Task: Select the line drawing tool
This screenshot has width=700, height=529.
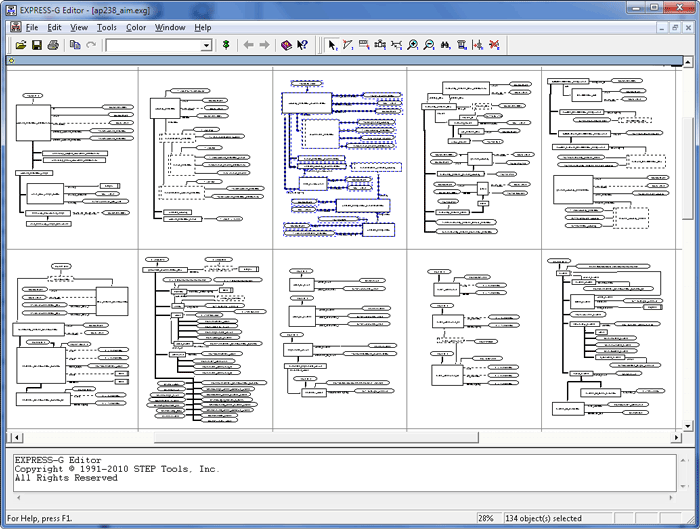Action: pyautogui.click(x=348, y=45)
